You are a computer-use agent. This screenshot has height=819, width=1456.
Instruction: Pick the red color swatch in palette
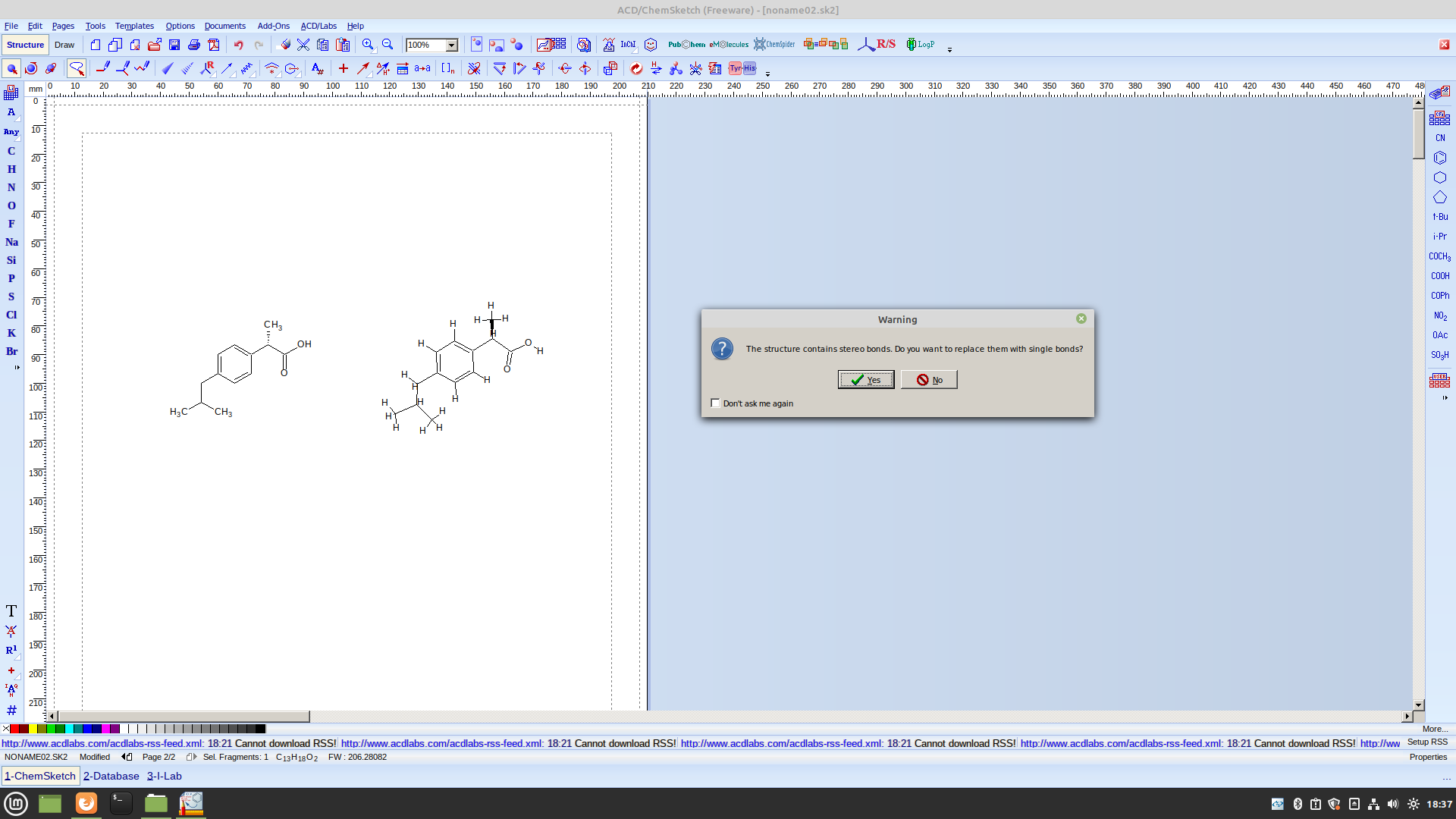(x=14, y=729)
